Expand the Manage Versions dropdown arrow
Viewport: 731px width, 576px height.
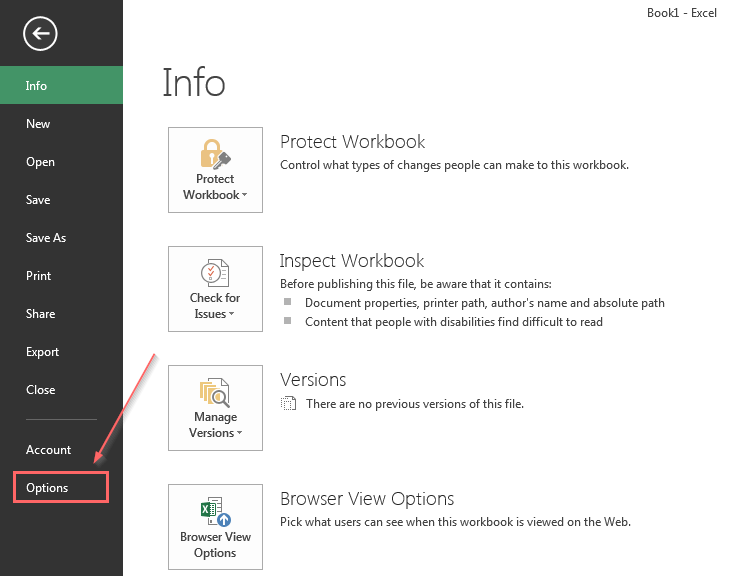coord(238,434)
